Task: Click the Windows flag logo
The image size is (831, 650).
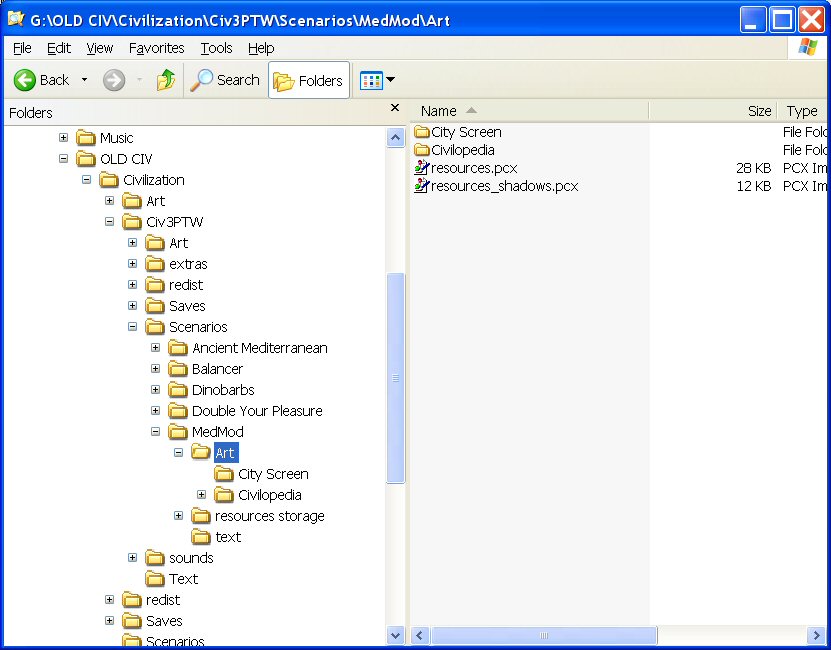Action: (x=808, y=47)
